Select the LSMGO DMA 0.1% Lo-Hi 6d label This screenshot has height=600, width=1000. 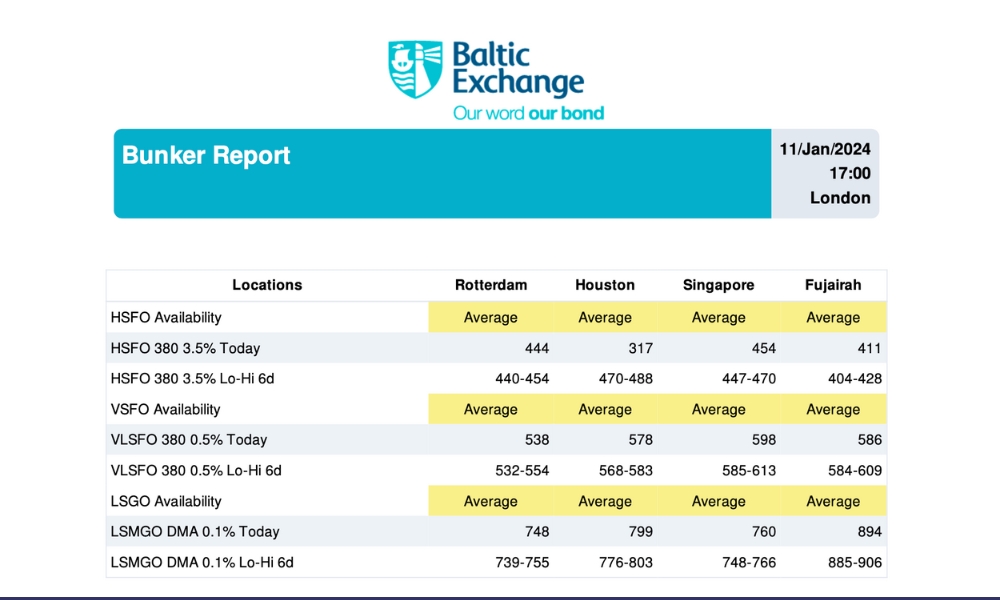point(202,563)
